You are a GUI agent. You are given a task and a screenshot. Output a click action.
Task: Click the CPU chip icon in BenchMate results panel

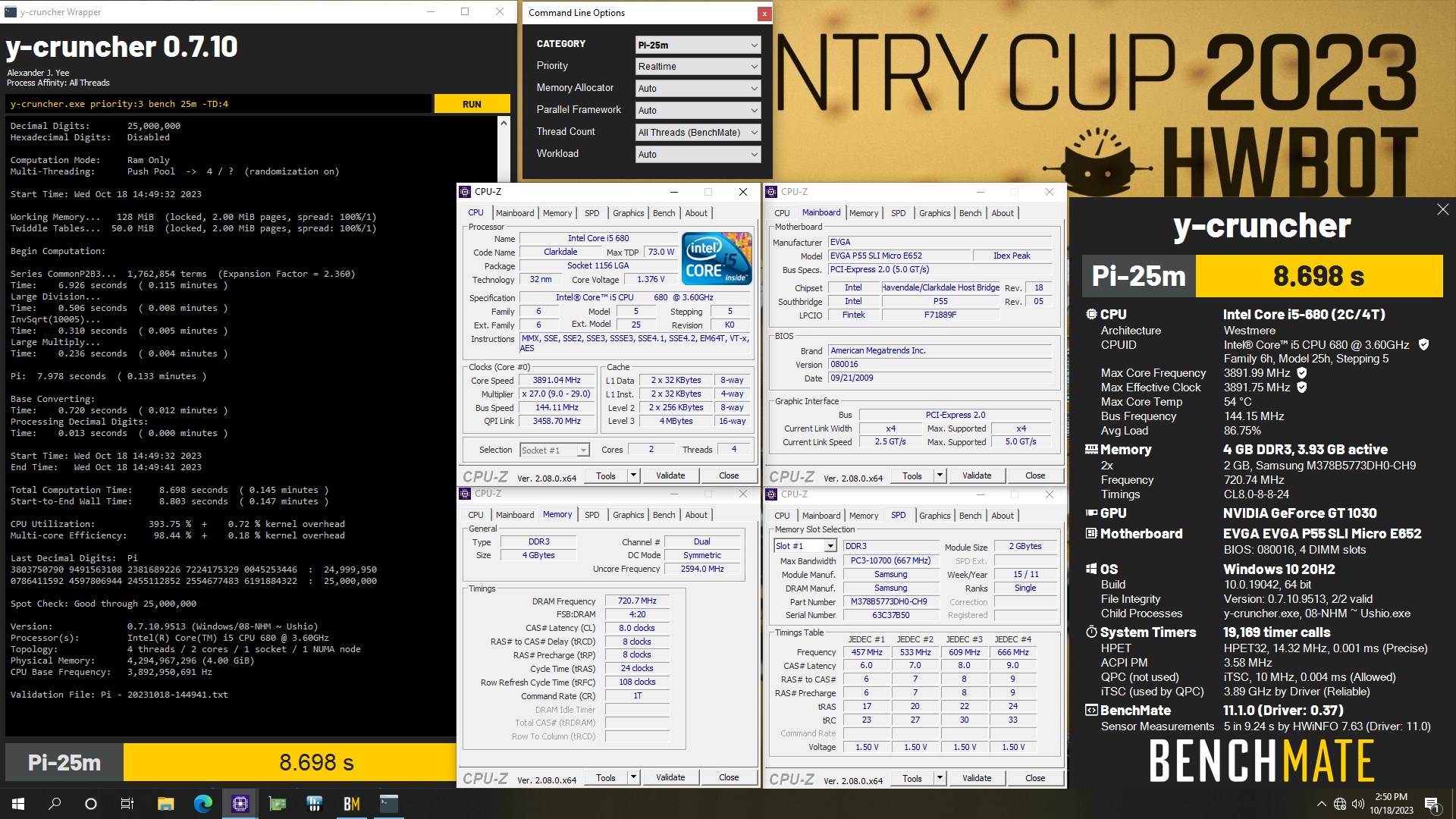(x=1091, y=314)
